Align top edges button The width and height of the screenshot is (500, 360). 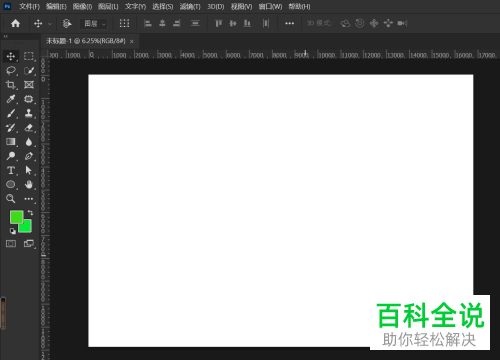219,23
